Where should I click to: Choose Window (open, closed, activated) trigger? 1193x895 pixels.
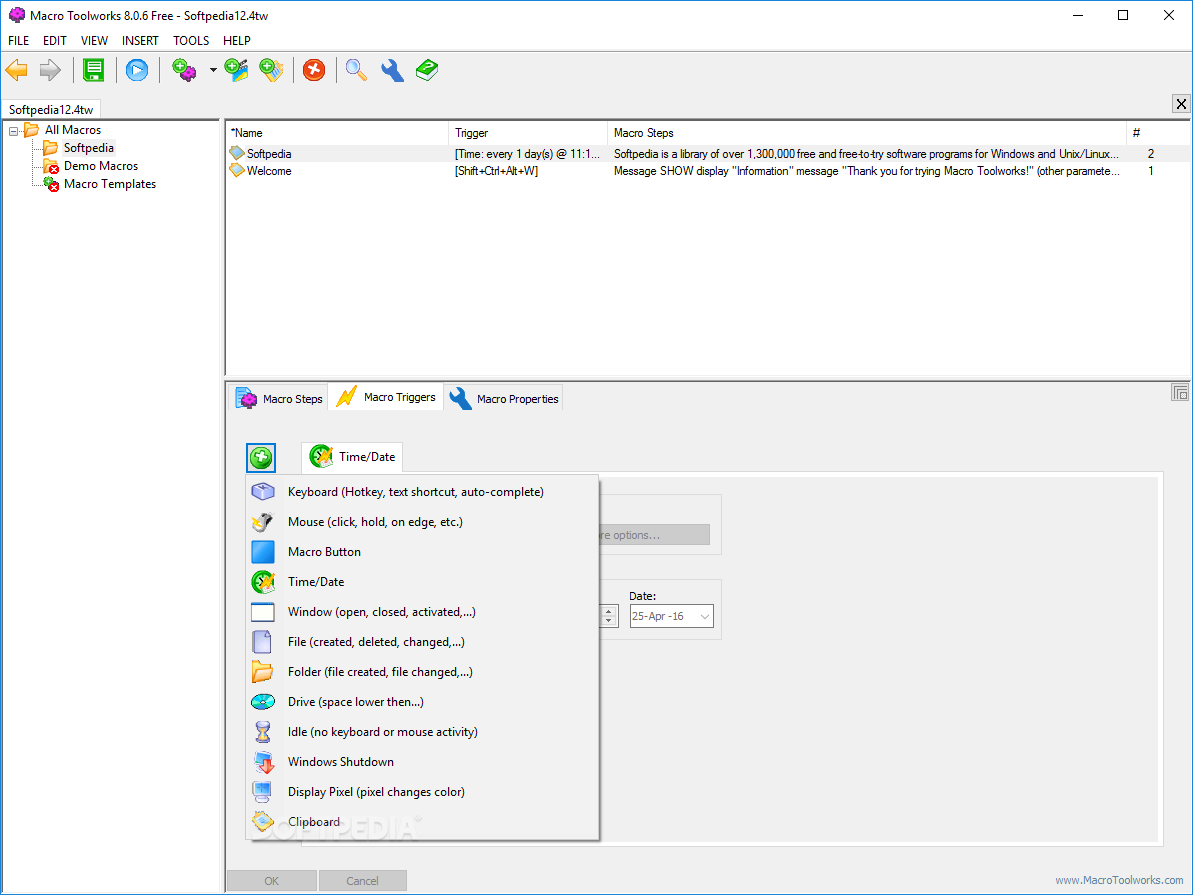click(x=422, y=612)
